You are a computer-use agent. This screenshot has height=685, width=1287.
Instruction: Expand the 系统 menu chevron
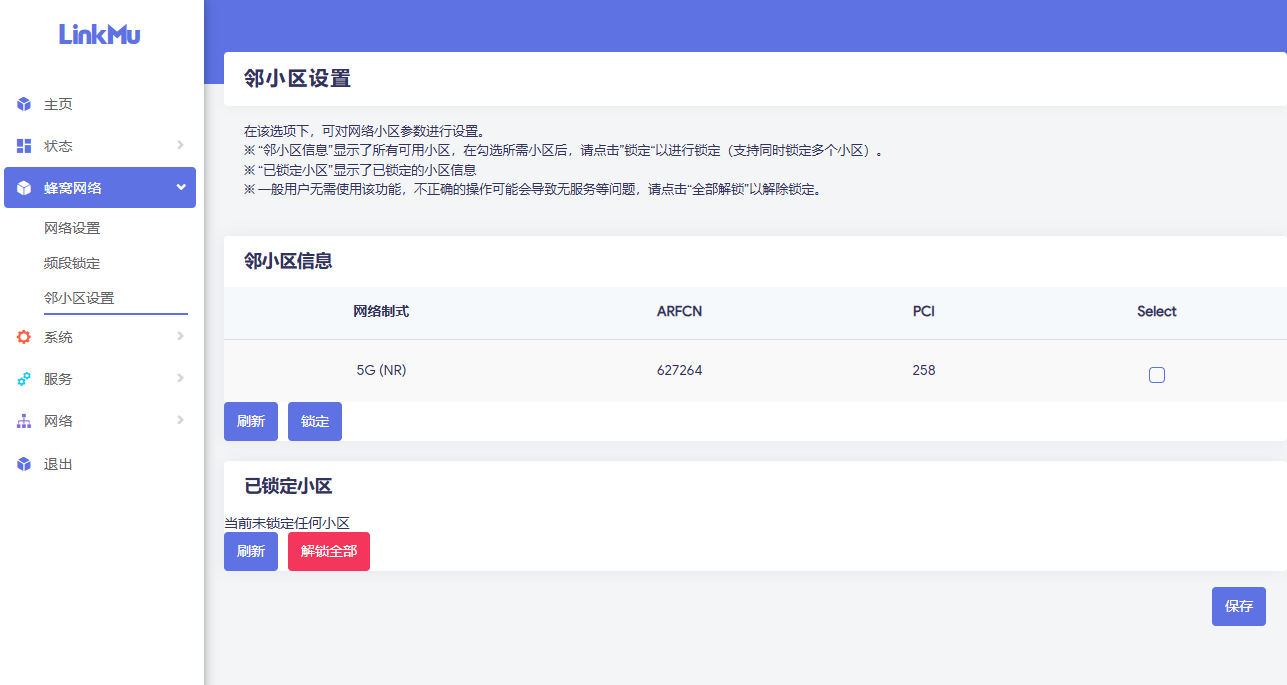180,336
